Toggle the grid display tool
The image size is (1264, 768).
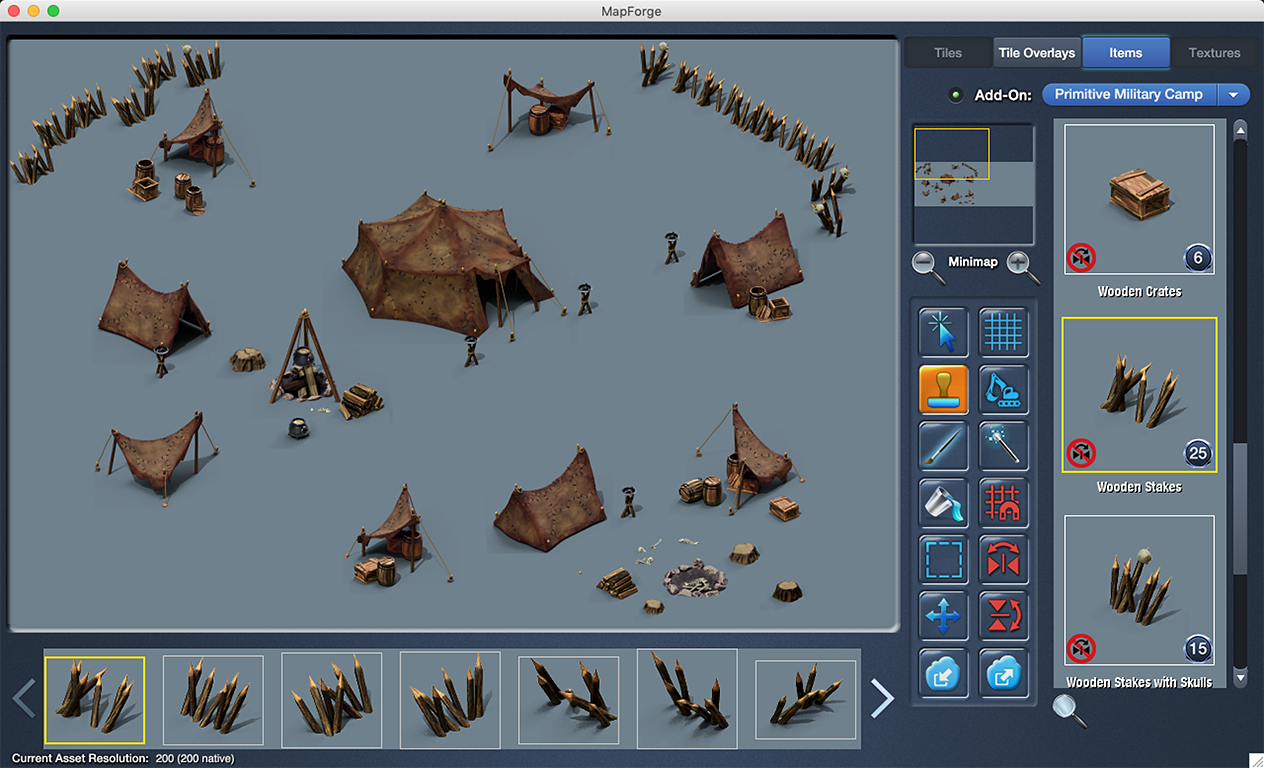(x=1003, y=332)
